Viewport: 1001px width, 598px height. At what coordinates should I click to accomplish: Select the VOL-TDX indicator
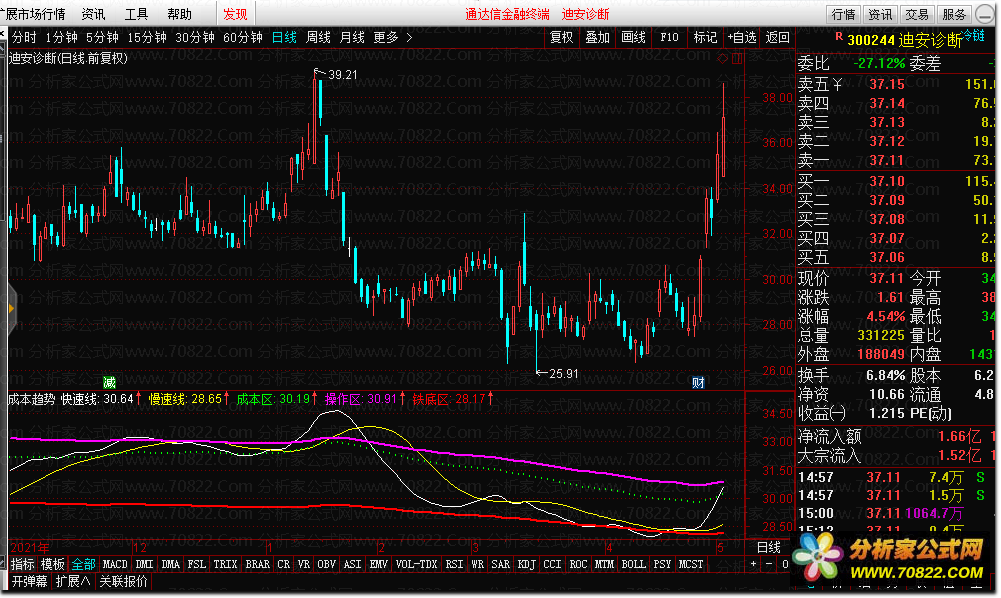click(x=416, y=564)
